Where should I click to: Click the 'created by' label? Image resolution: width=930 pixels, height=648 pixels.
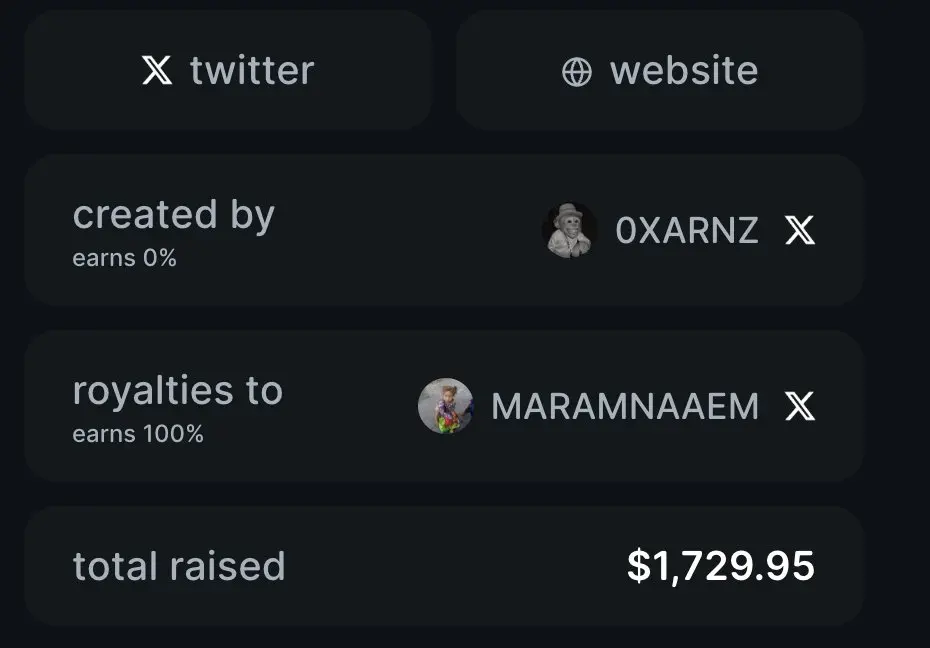[174, 215]
